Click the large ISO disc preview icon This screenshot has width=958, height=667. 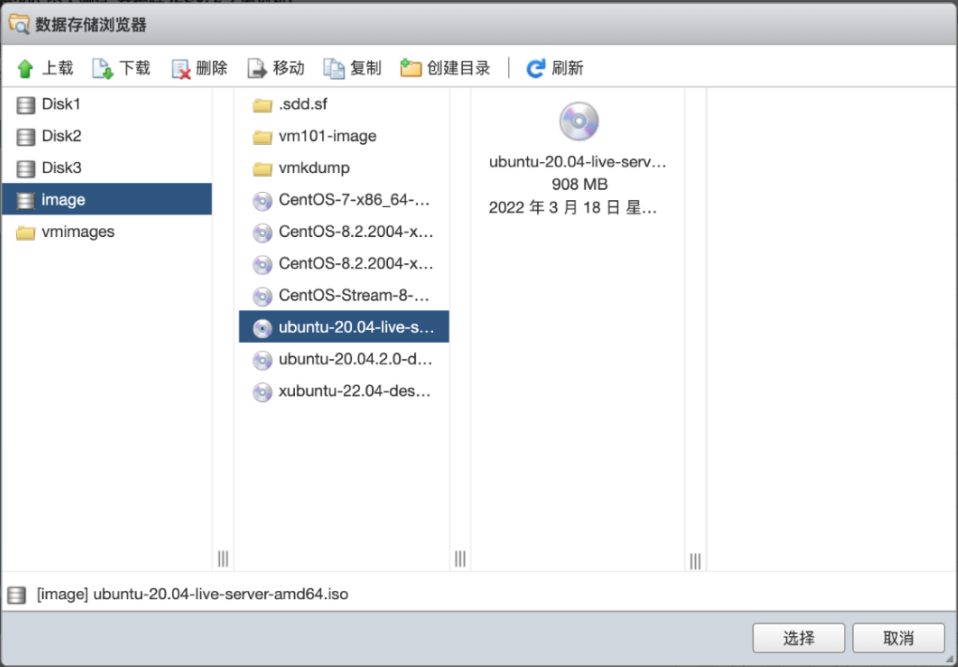(578, 121)
